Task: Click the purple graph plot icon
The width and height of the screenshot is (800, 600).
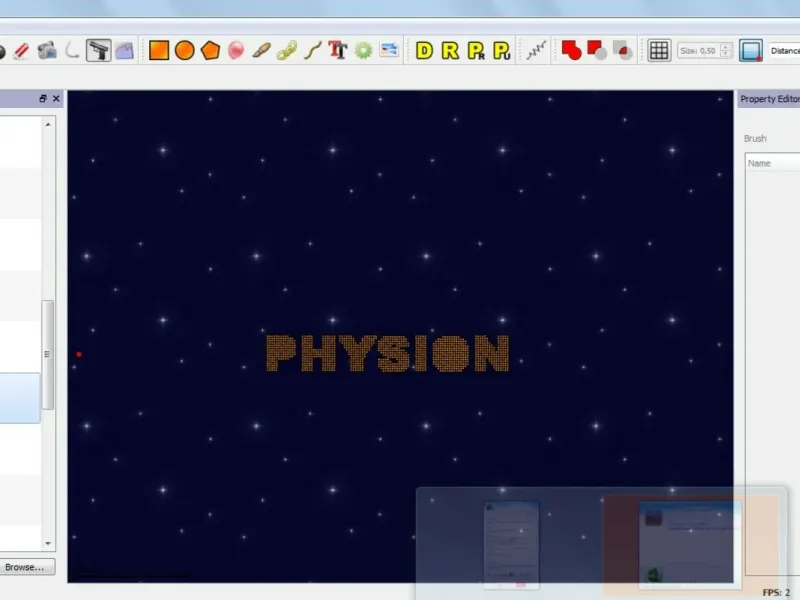Action: (x=124, y=51)
